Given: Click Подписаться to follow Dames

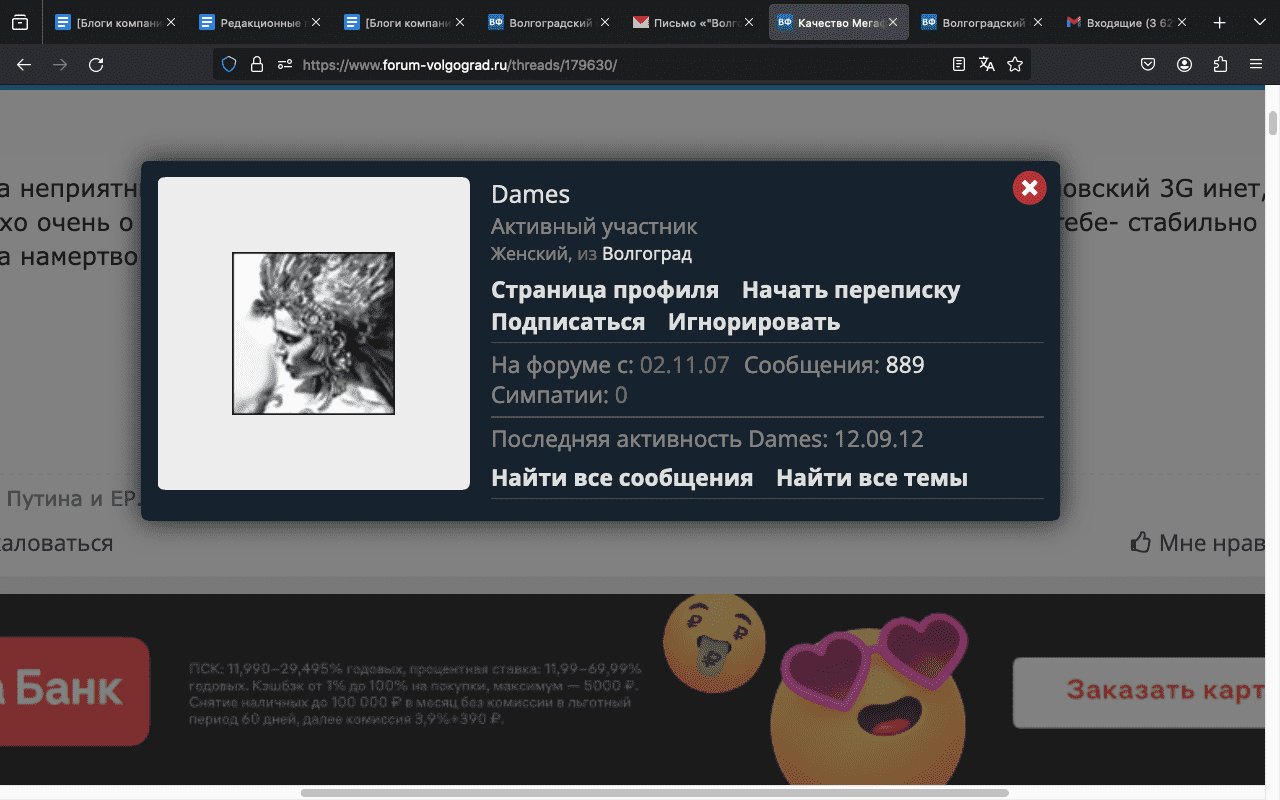Looking at the screenshot, I should click(567, 322).
